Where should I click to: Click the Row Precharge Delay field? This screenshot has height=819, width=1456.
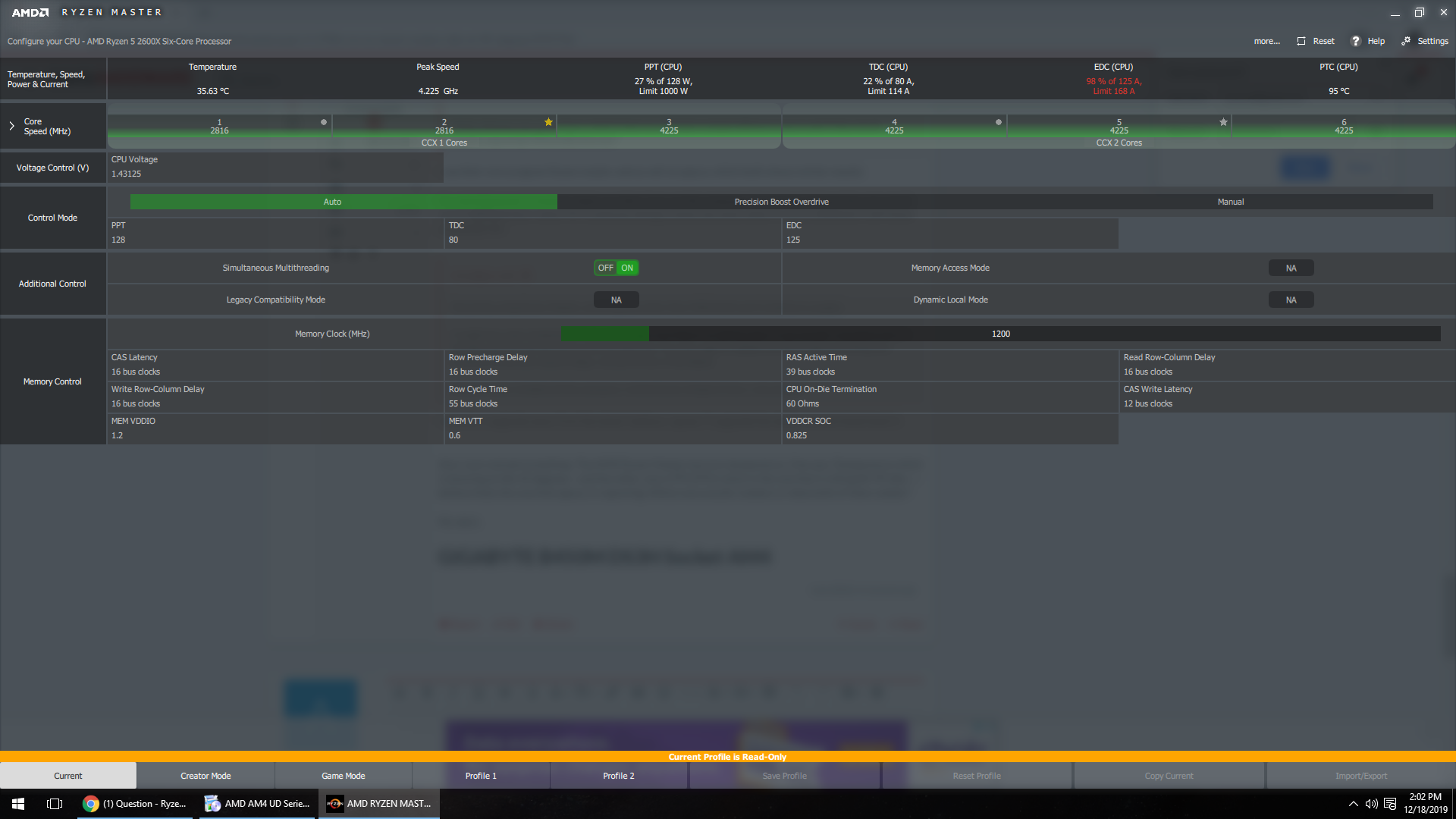(613, 365)
